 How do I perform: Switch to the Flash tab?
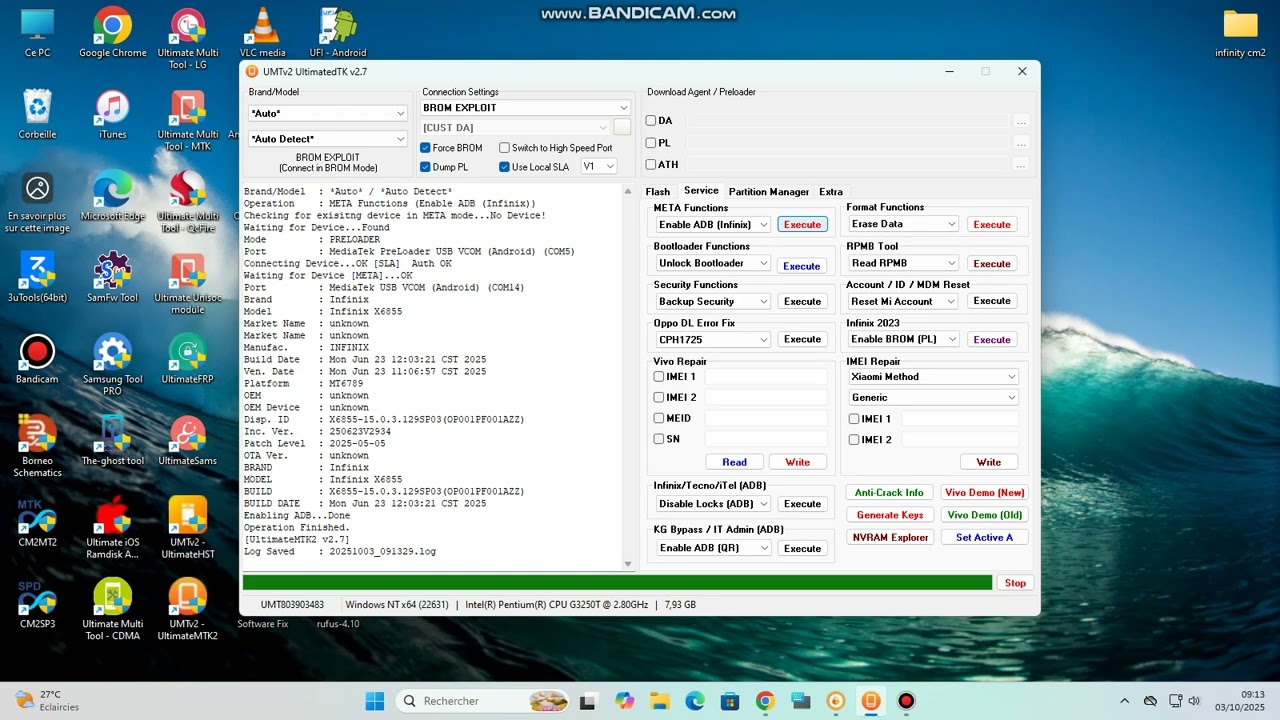coord(658,192)
